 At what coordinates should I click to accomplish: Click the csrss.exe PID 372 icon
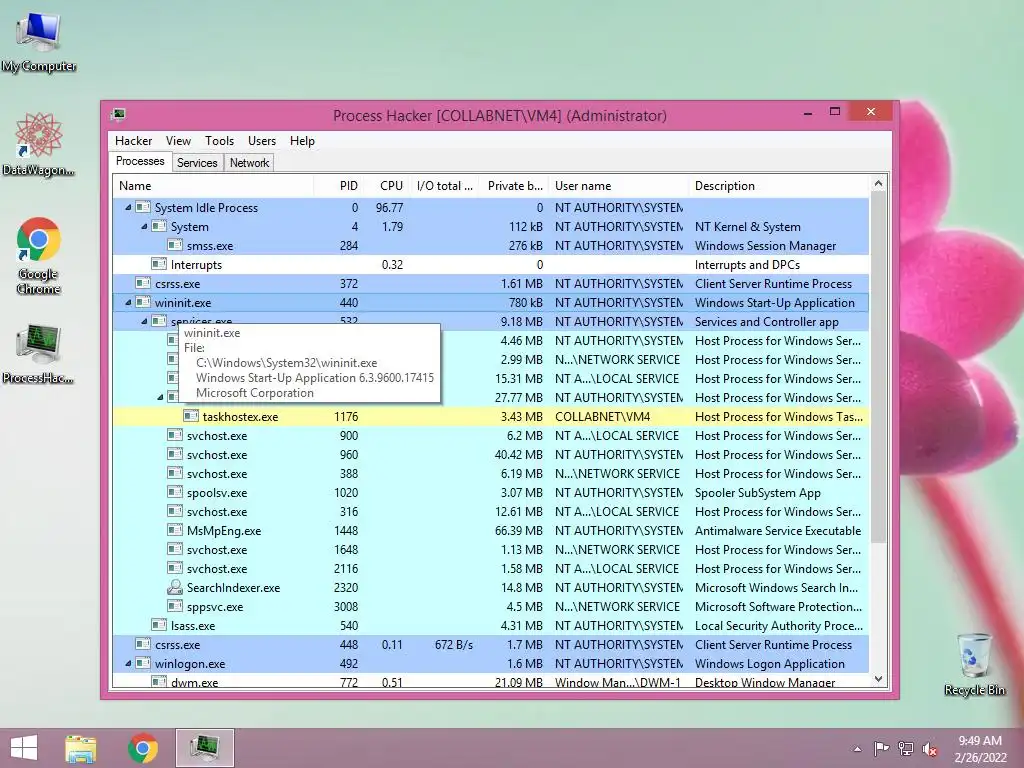point(143,283)
